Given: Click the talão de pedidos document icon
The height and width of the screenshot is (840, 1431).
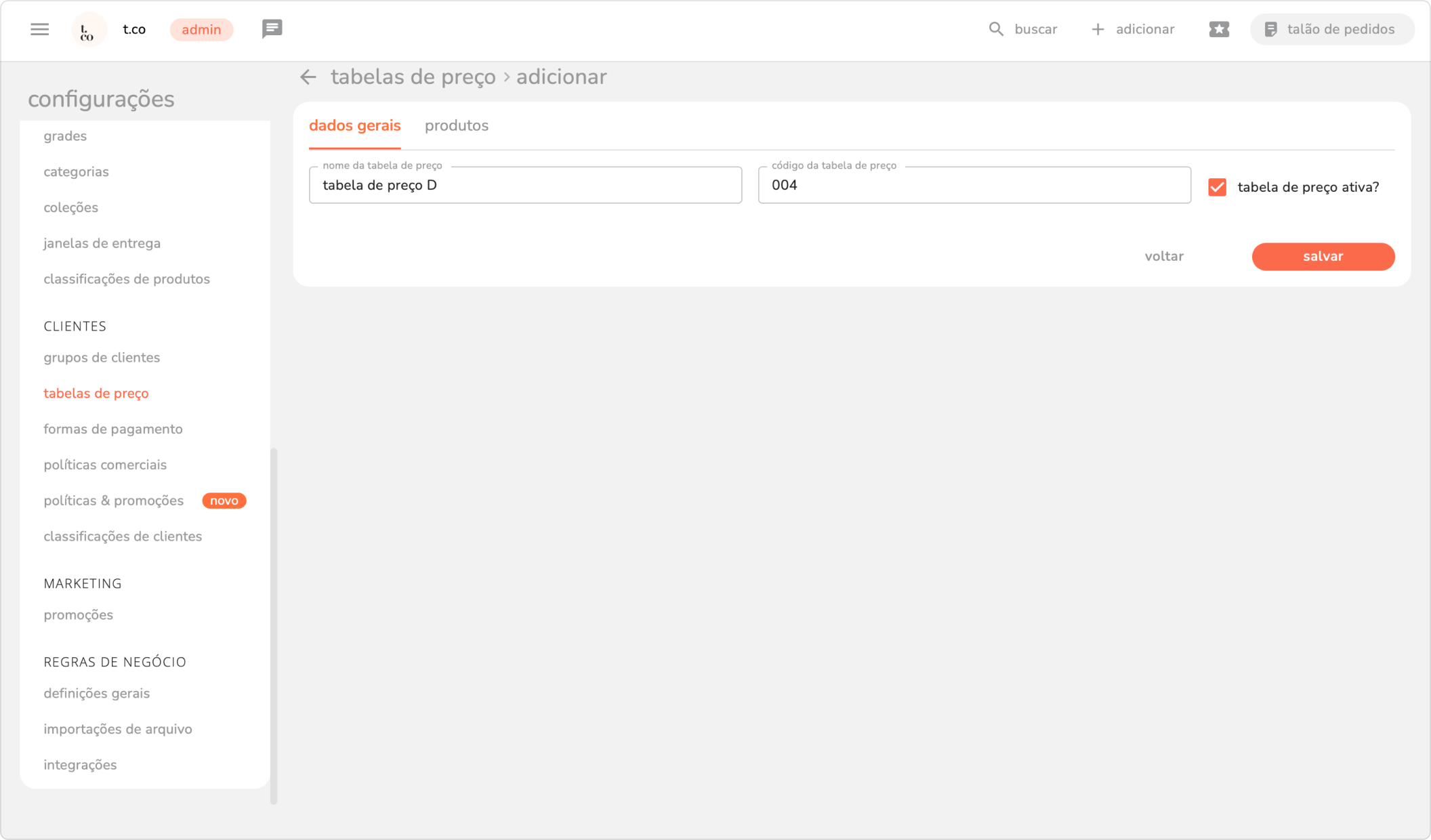Looking at the screenshot, I should pyautogui.click(x=1270, y=29).
